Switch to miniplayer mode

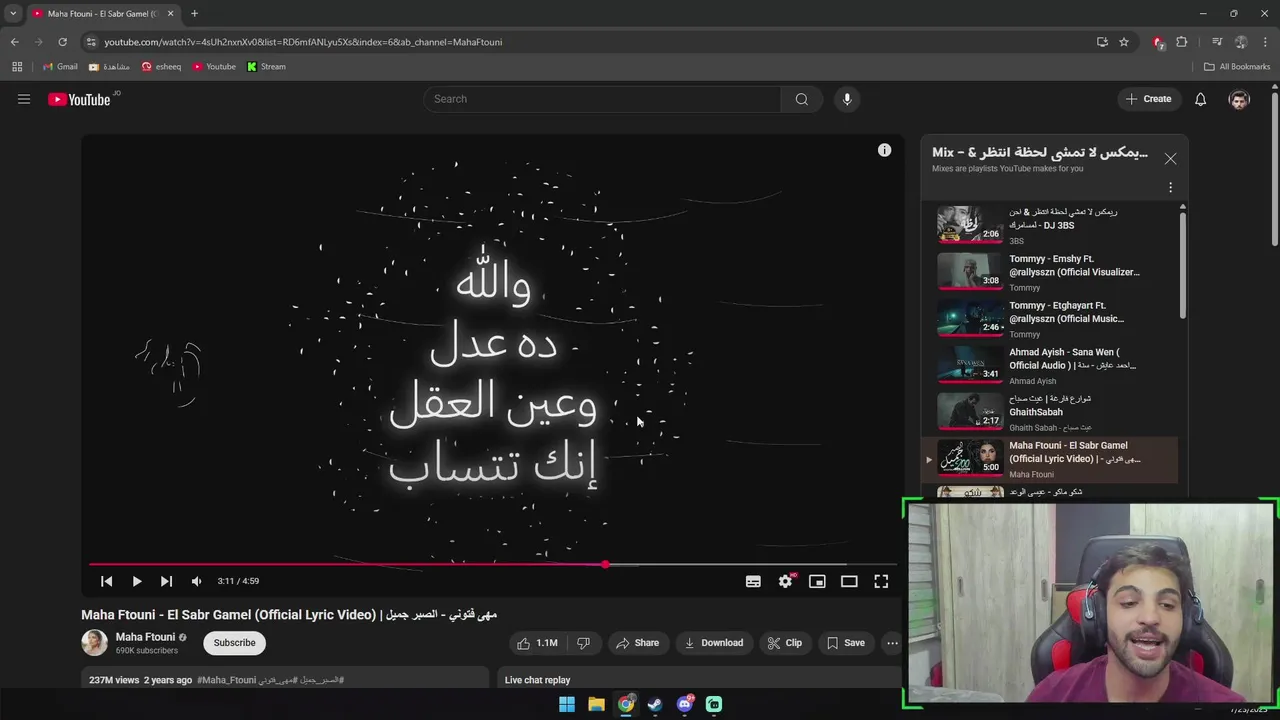click(817, 581)
